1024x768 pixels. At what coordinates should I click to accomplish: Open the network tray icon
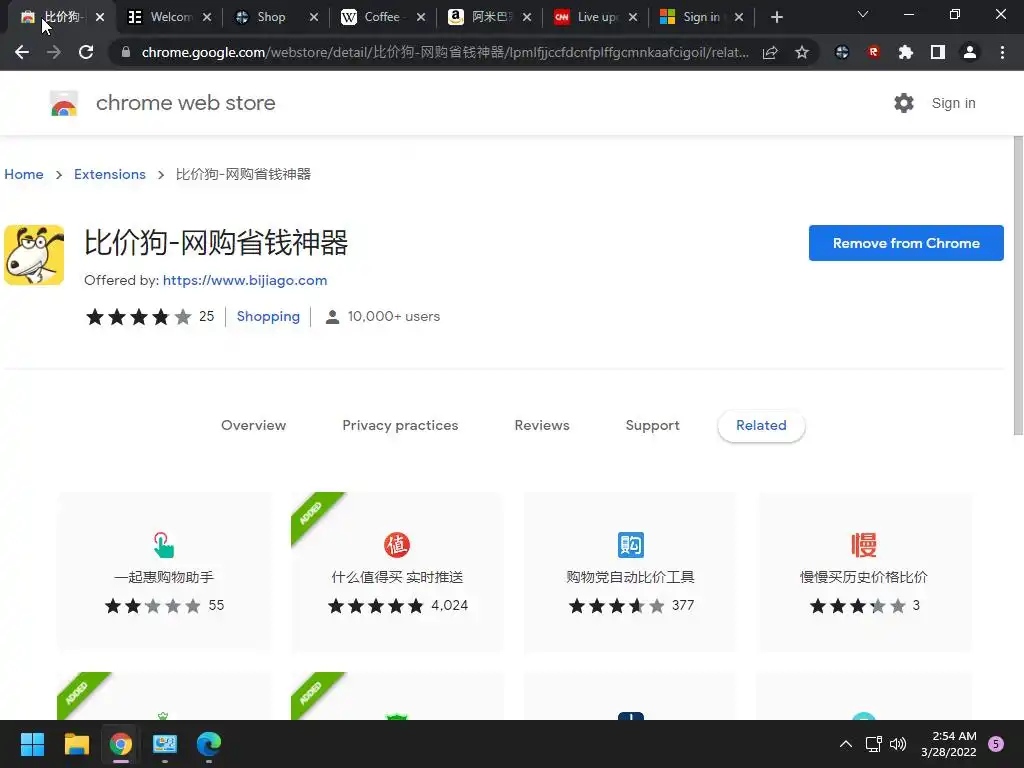874,744
